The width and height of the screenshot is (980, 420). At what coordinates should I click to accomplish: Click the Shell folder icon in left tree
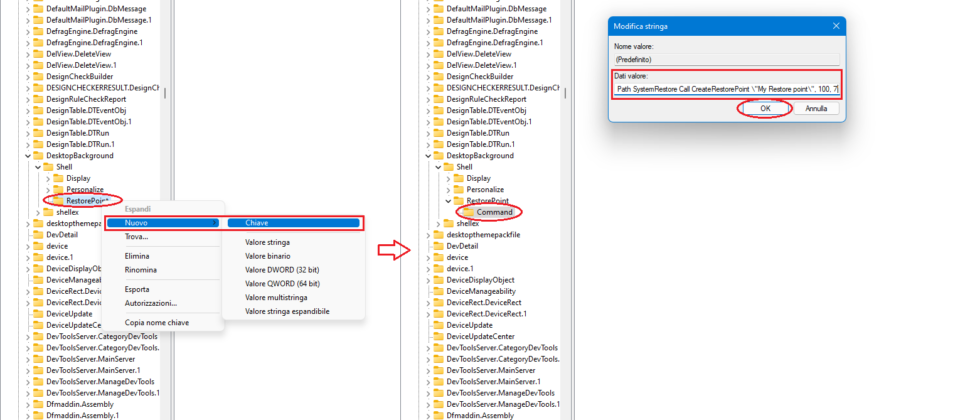click(x=48, y=167)
